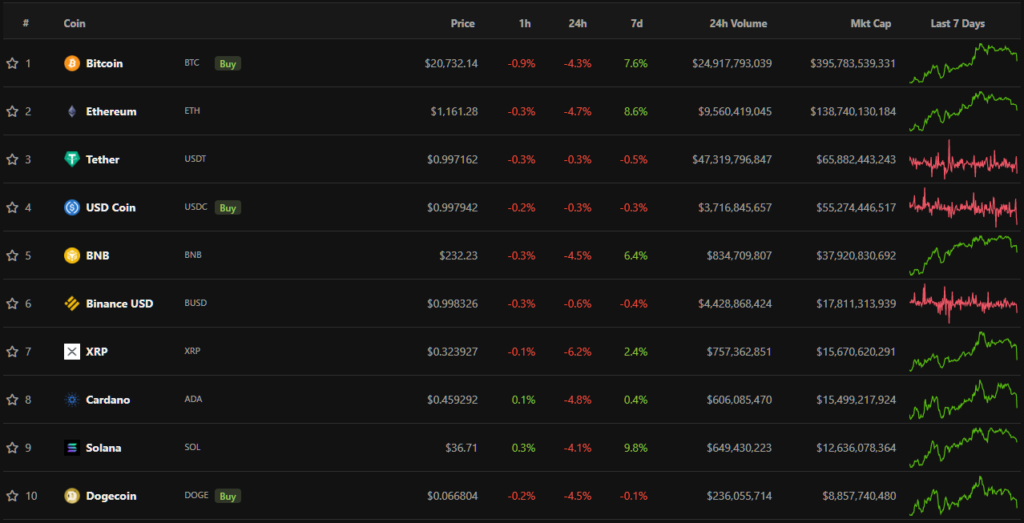
Task: Click the Buy button for Dogecoin
Action: (228, 496)
